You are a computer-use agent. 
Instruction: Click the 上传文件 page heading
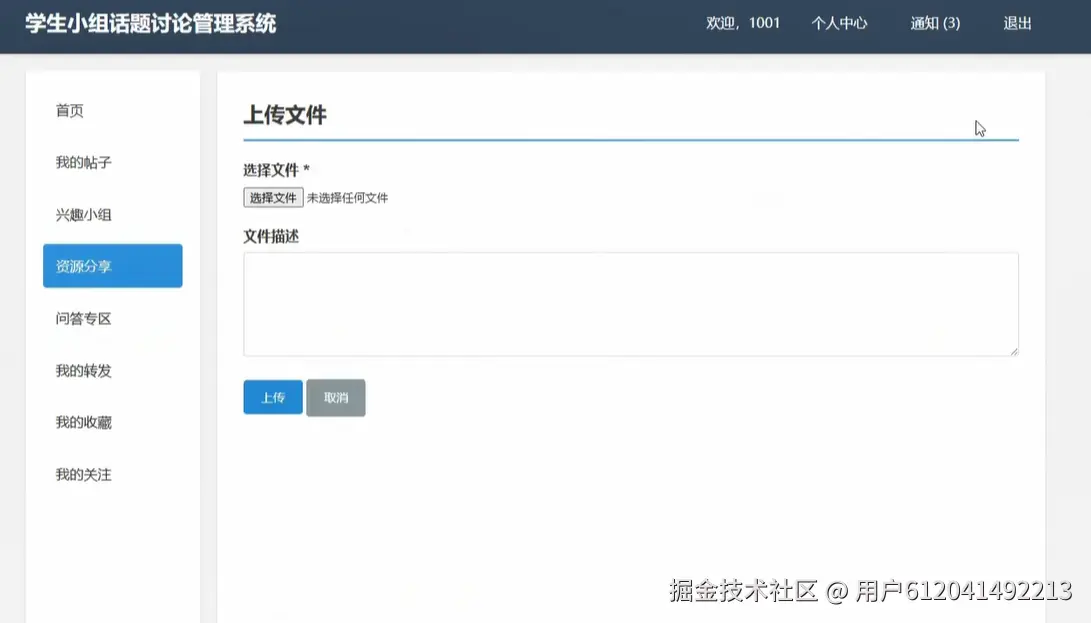coord(287,115)
